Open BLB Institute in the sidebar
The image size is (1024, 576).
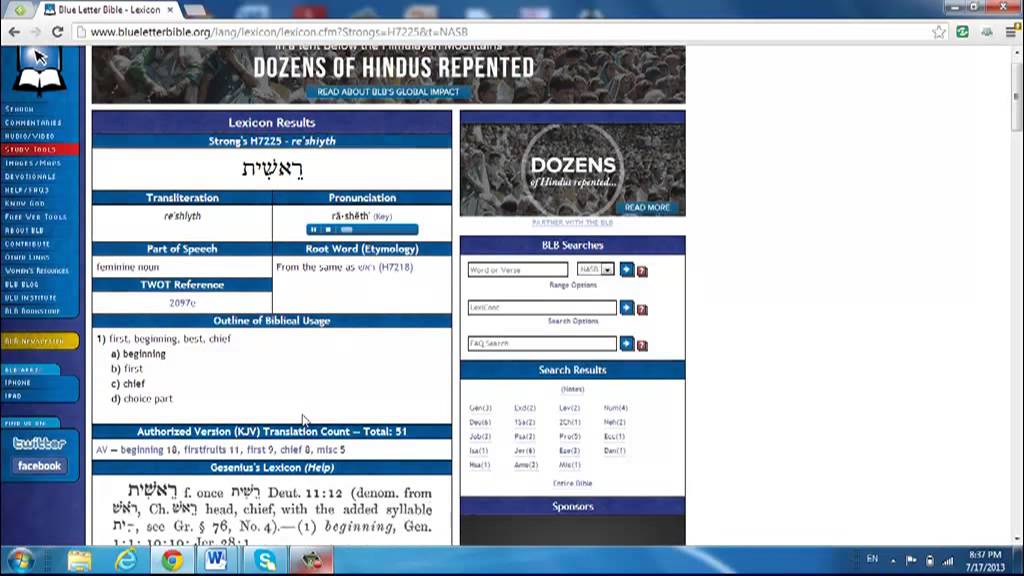click(x=30, y=298)
